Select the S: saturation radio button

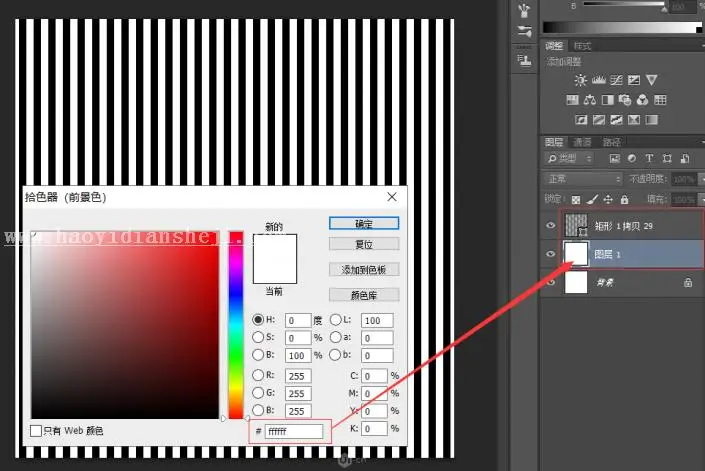pos(258,337)
